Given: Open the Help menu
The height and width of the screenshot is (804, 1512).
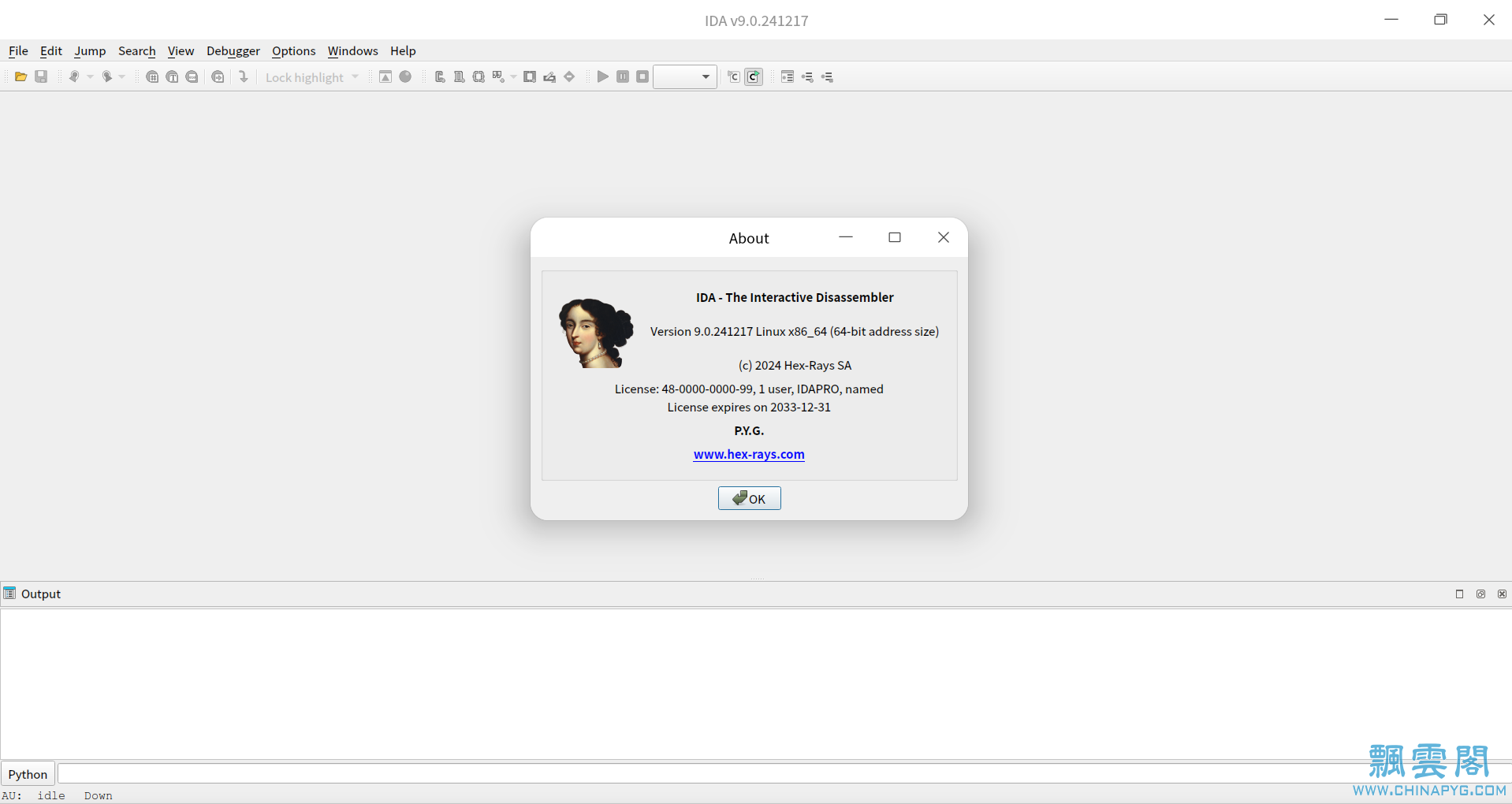Looking at the screenshot, I should [x=403, y=50].
